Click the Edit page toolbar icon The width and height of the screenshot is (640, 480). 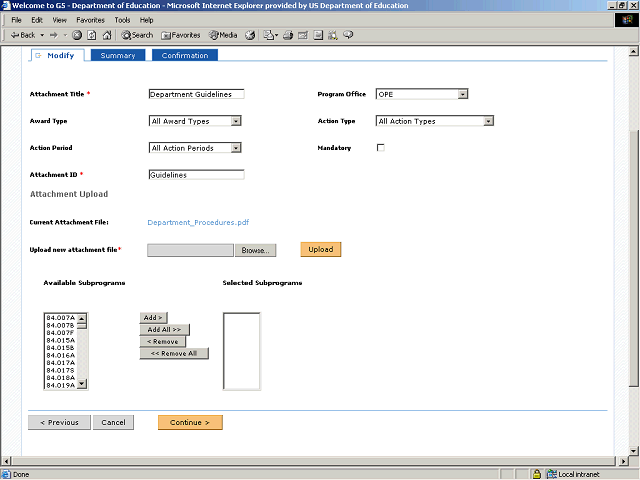click(x=303, y=35)
